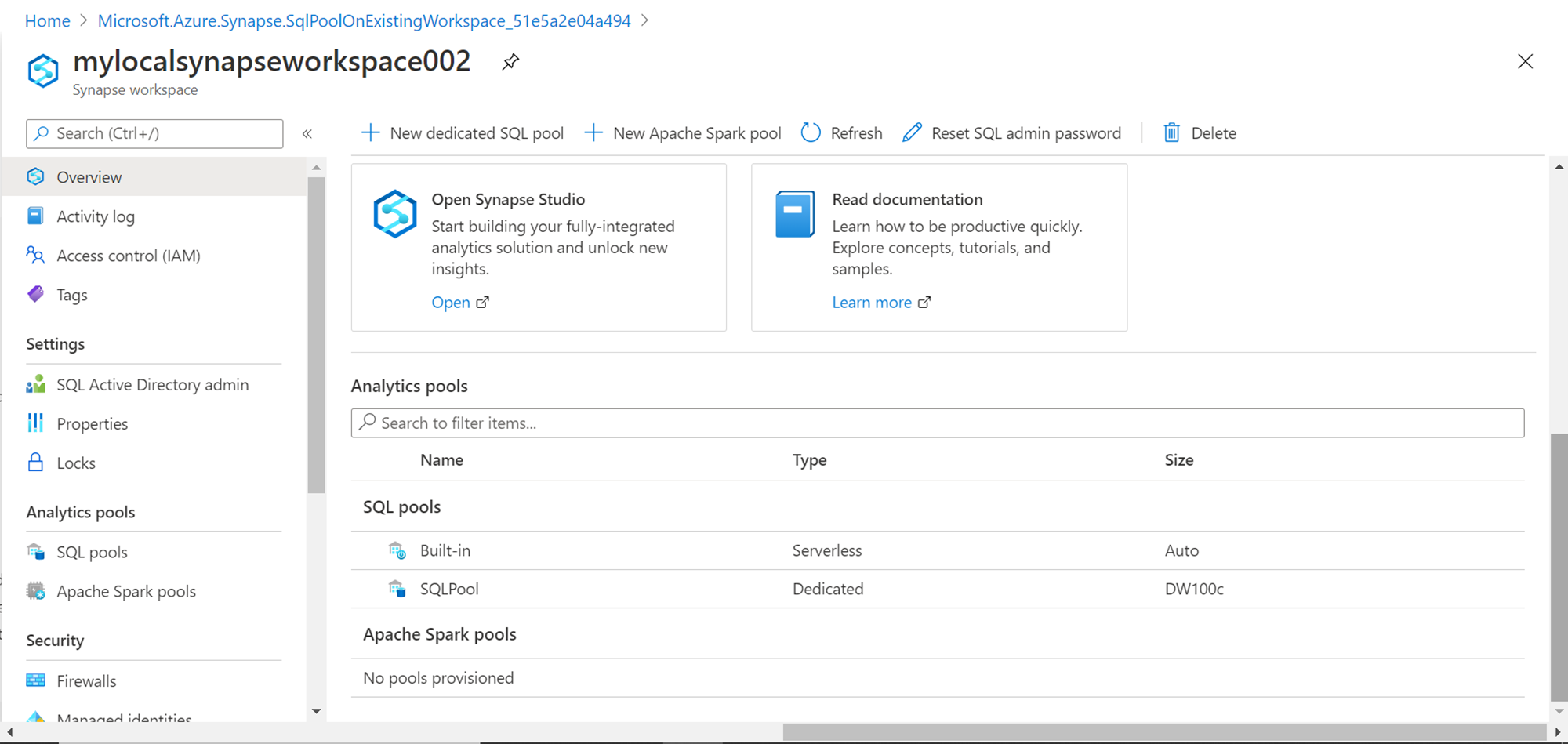Click the Reset SQL admin password pencil icon
1568x744 pixels.
912,132
